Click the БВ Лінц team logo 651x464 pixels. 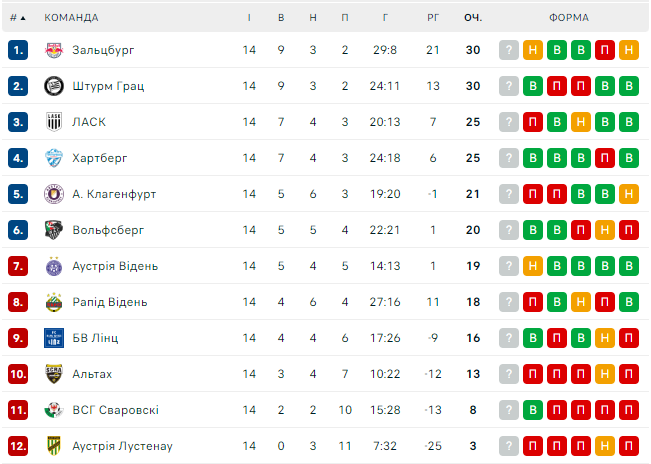point(54,338)
